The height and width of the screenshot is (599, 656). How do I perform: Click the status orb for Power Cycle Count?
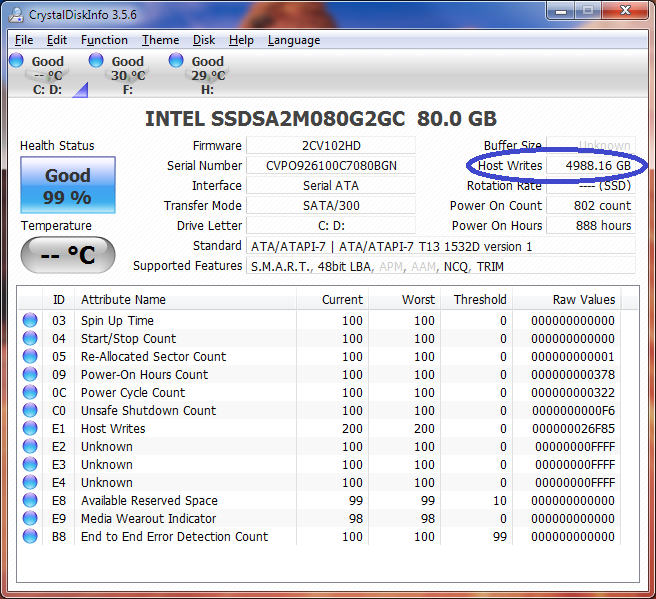(x=30, y=392)
